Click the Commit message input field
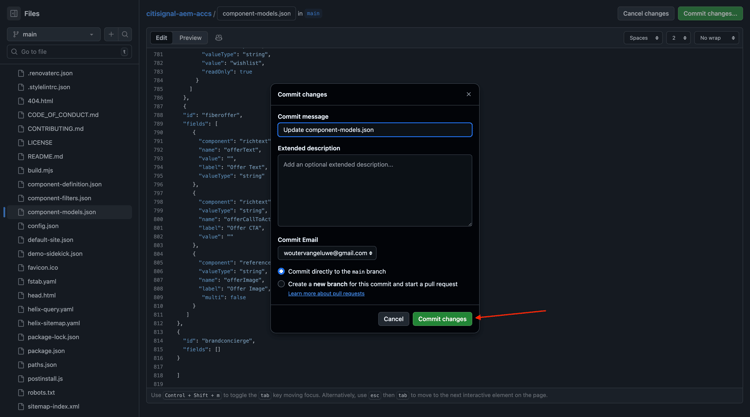Viewport: 750px width, 417px height. click(x=375, y=130)
